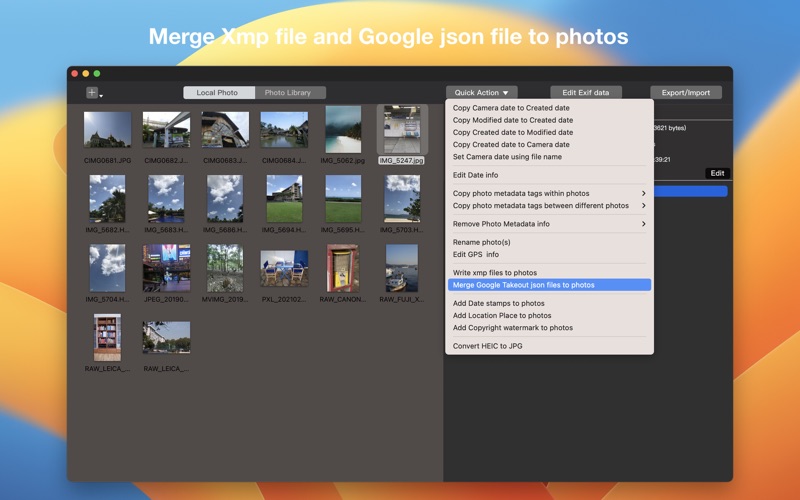
Task: Select the IMG_5683 photo thumbnail
Action: tap(166, 198)
